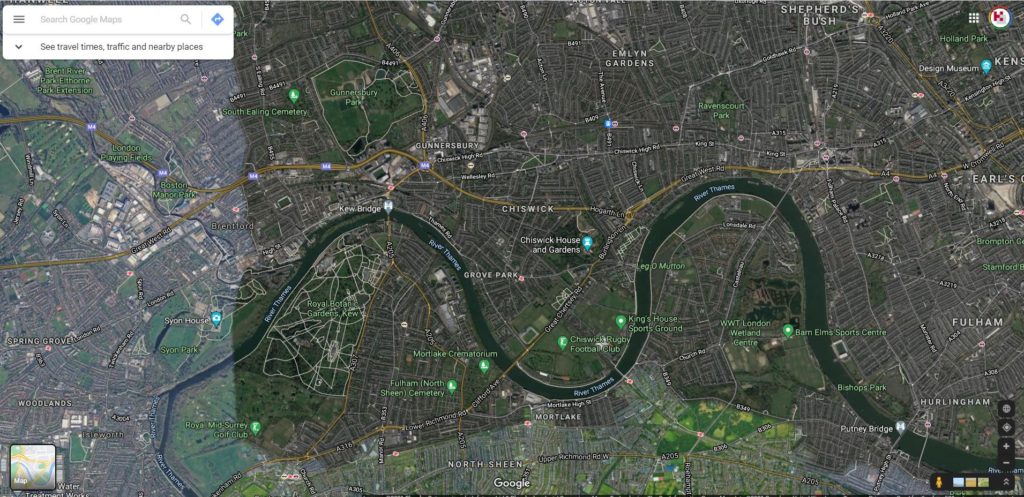Click the Royal Botanic Gardens, Kew label
This screenshot has height=497, width=1024.
(x=333, y=309)
